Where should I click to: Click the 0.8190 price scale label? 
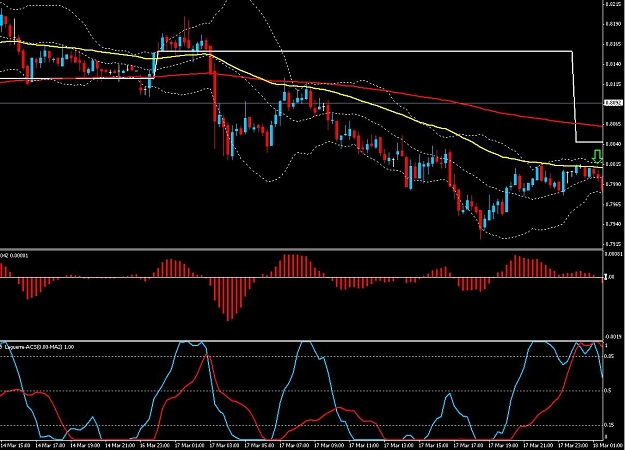click(x=614, y=24)
